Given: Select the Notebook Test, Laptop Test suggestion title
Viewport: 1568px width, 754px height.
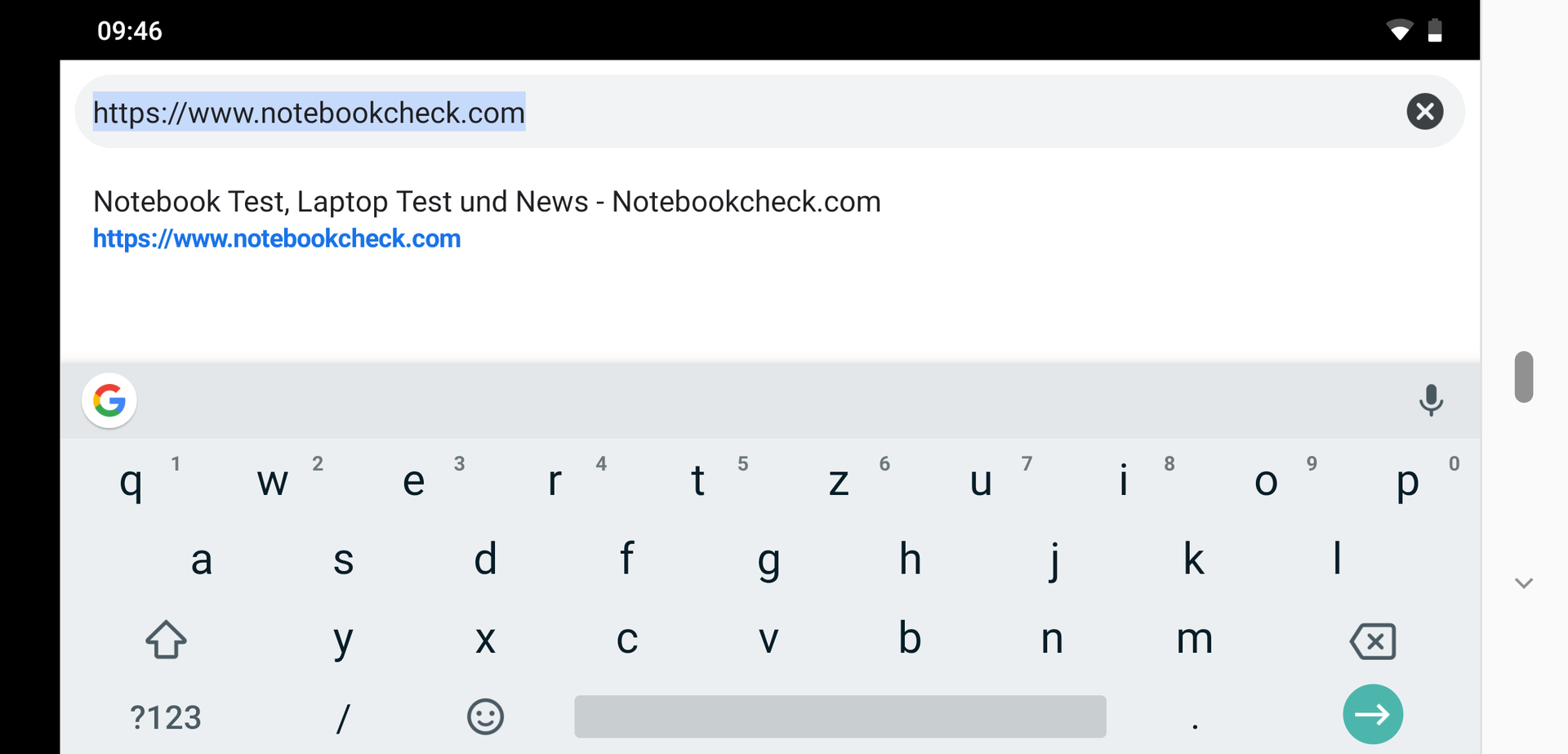Looking at the screenshot, I should 487,201.
